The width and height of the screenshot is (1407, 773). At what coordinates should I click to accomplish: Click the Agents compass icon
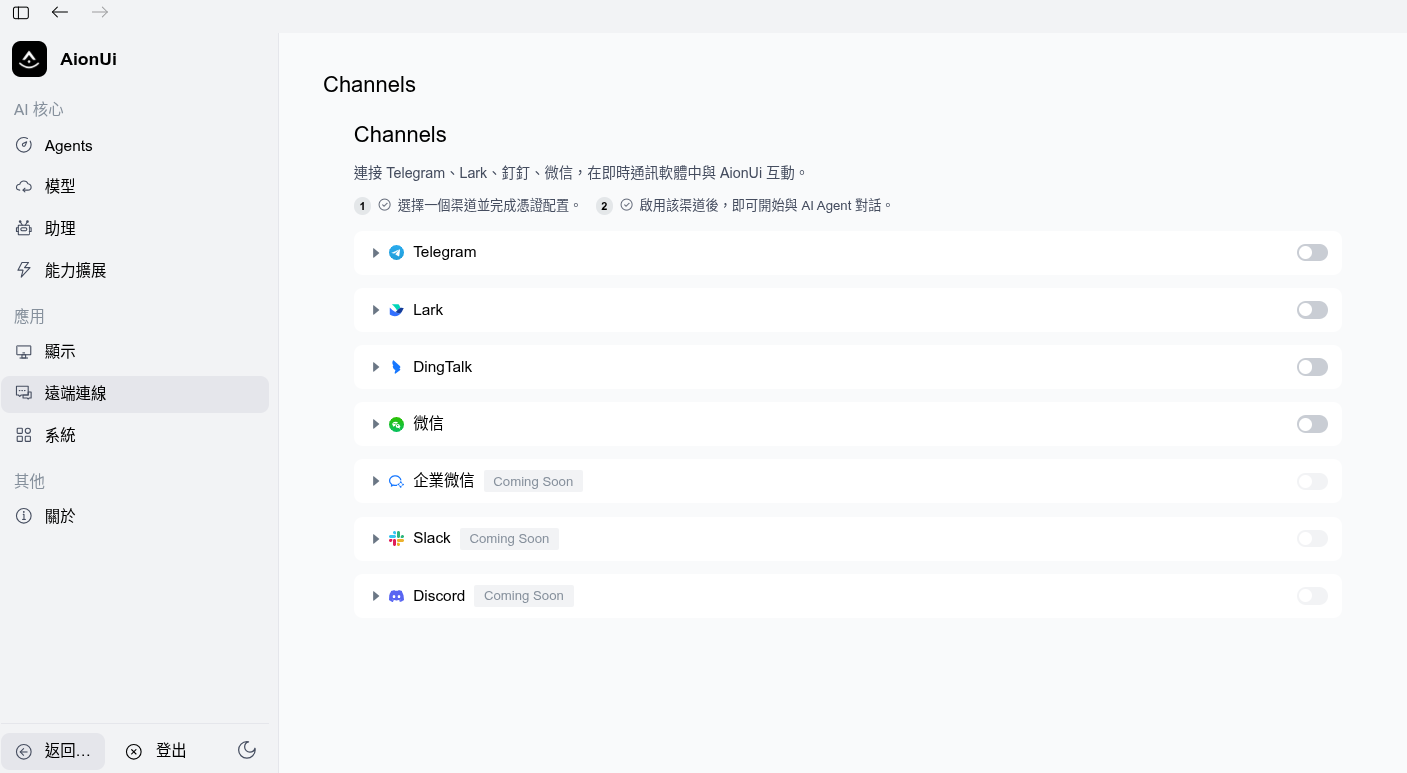(x=24, y=145)
